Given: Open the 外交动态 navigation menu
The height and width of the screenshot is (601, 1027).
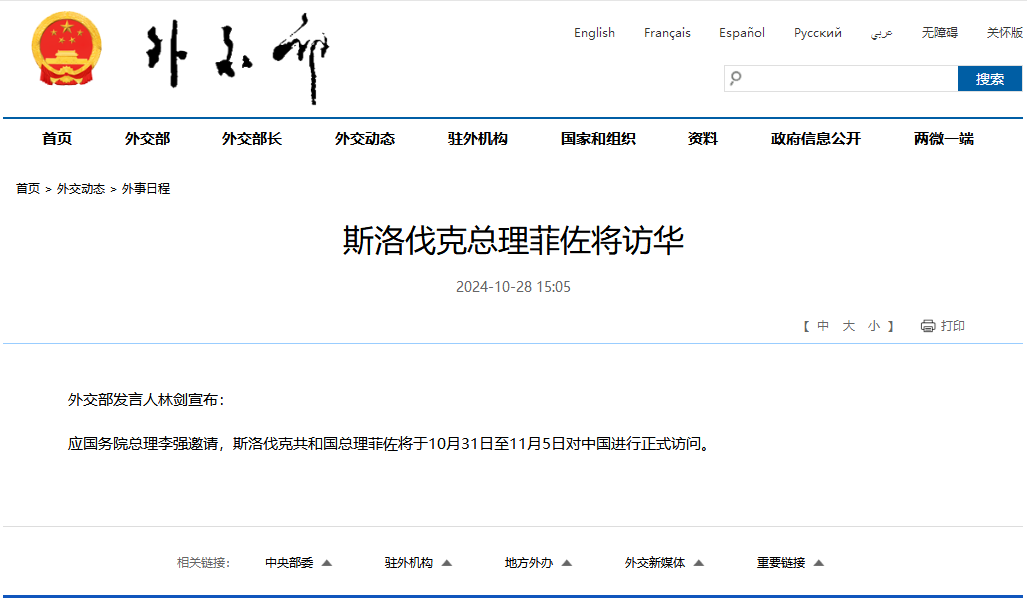Looking at the screenshot, I should pos(365,139).
